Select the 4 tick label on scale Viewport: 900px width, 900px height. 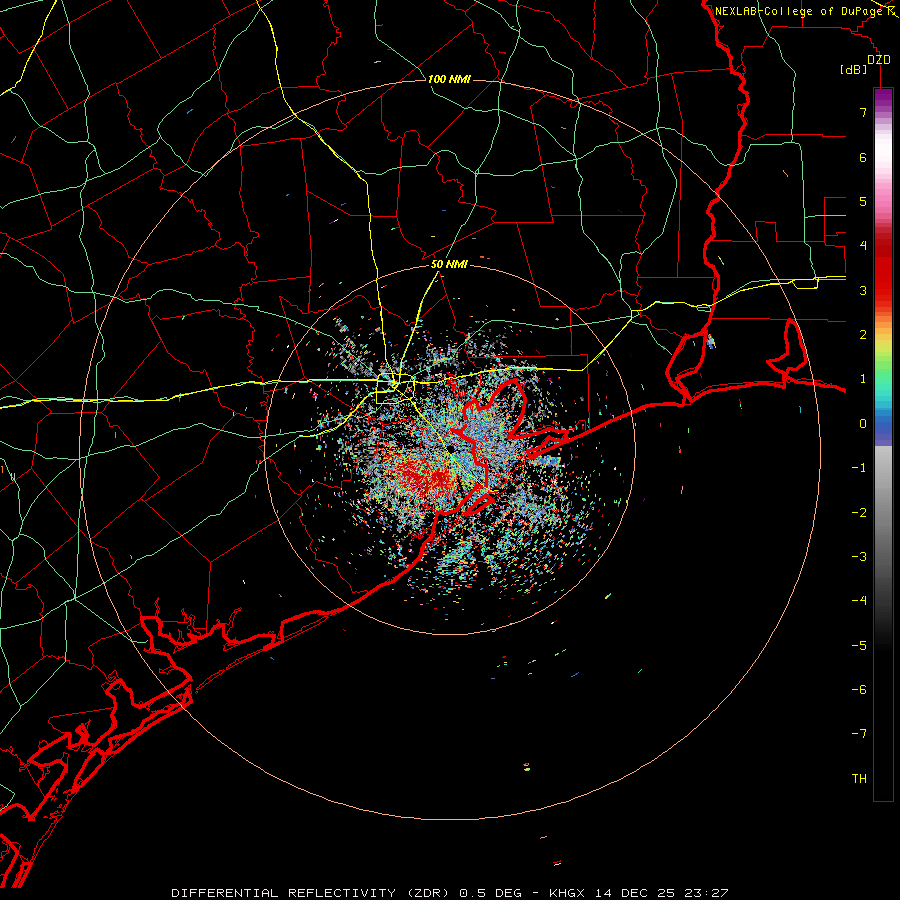[863, 246]
